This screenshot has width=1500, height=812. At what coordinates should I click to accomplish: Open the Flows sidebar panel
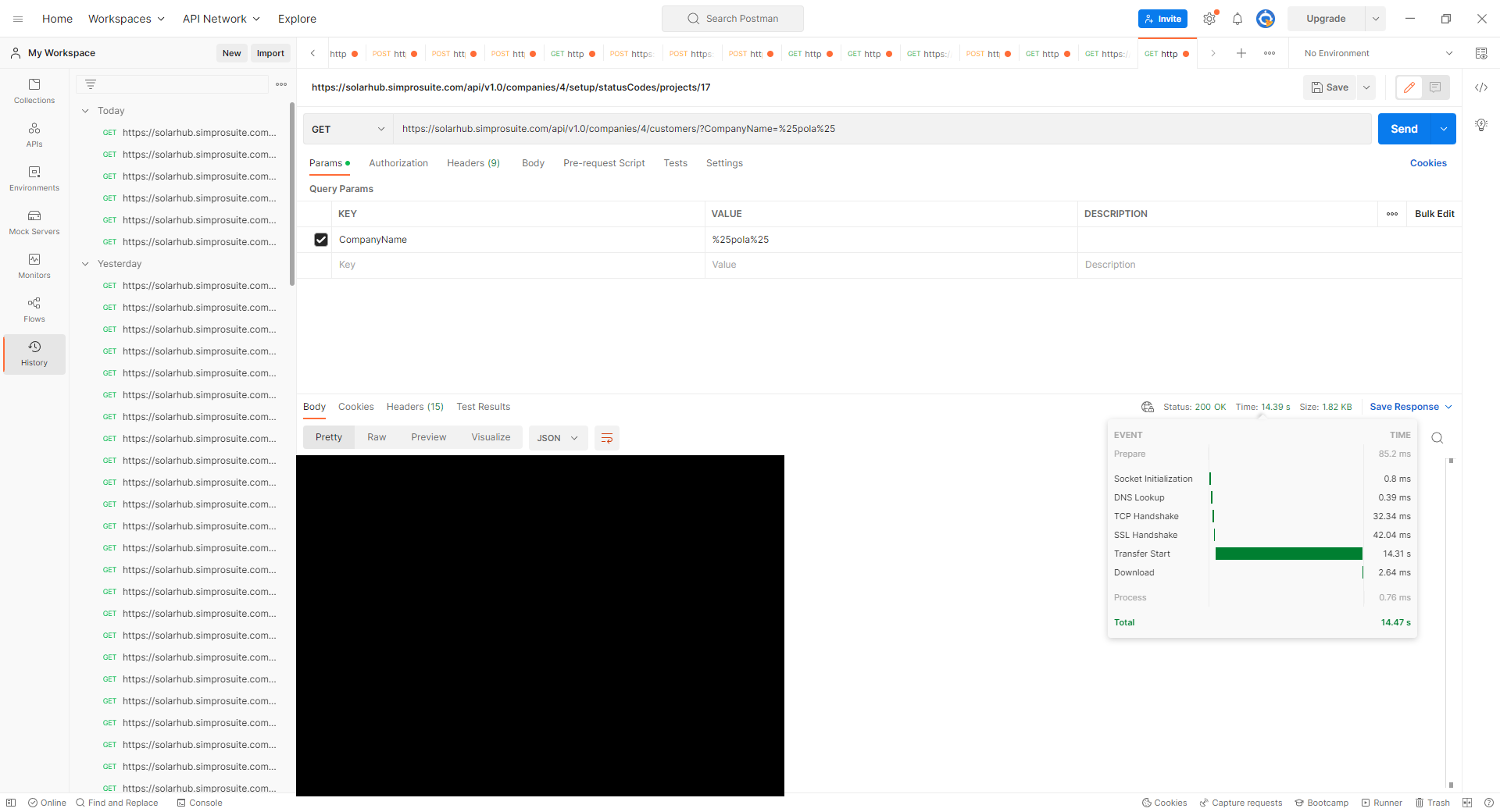coord(34,309)
